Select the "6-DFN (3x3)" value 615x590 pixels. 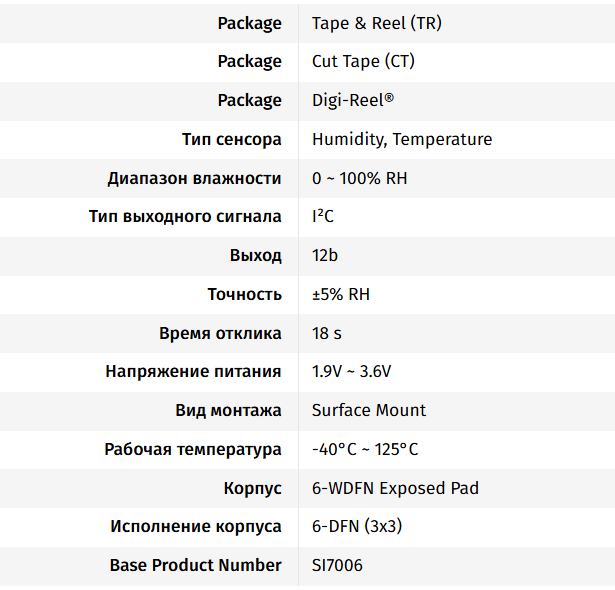[357, 527]
